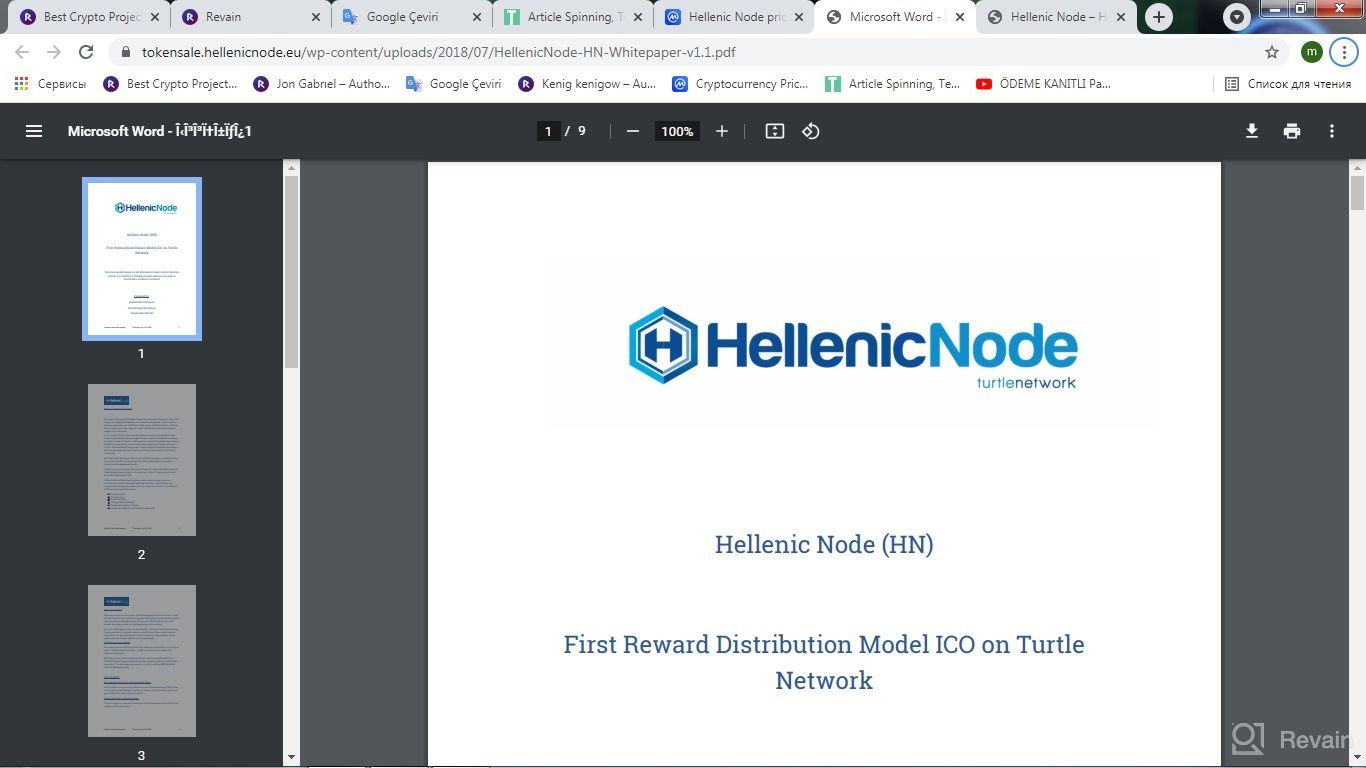Open the Jon Gabriel Author bookmark
Screen dimensions: 1366x768
[x=322, y=84]
